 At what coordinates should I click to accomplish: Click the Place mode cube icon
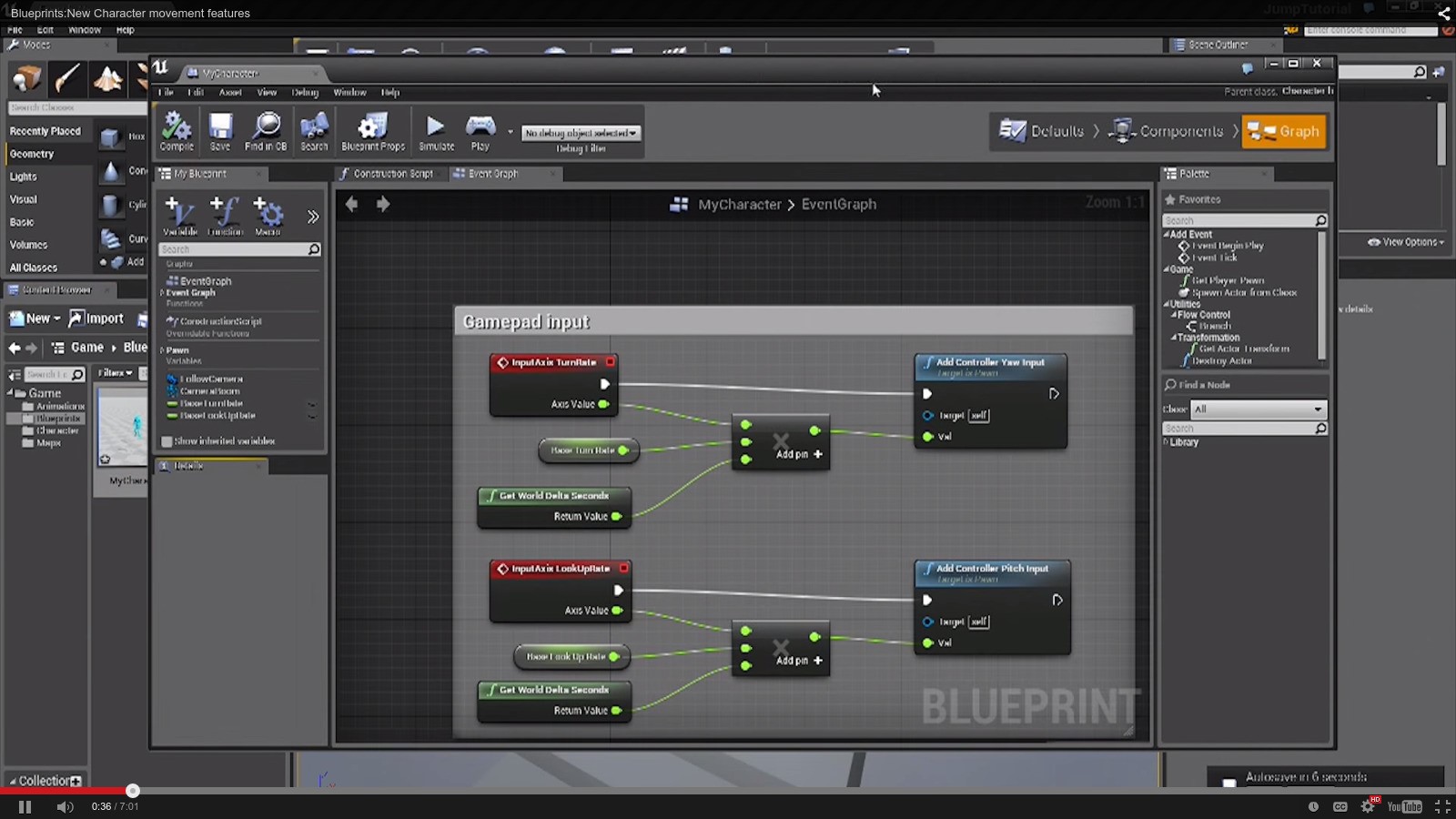(x=26, y=78)
